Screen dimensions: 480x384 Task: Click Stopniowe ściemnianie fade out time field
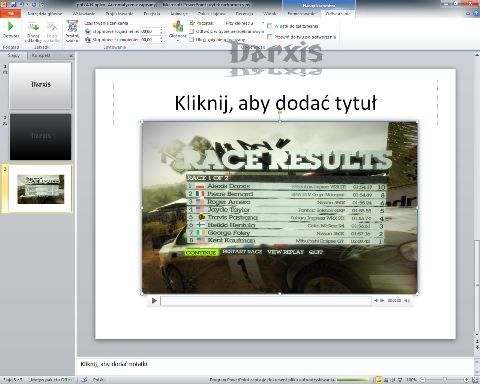pyautogui.click(x=150, y=40)
